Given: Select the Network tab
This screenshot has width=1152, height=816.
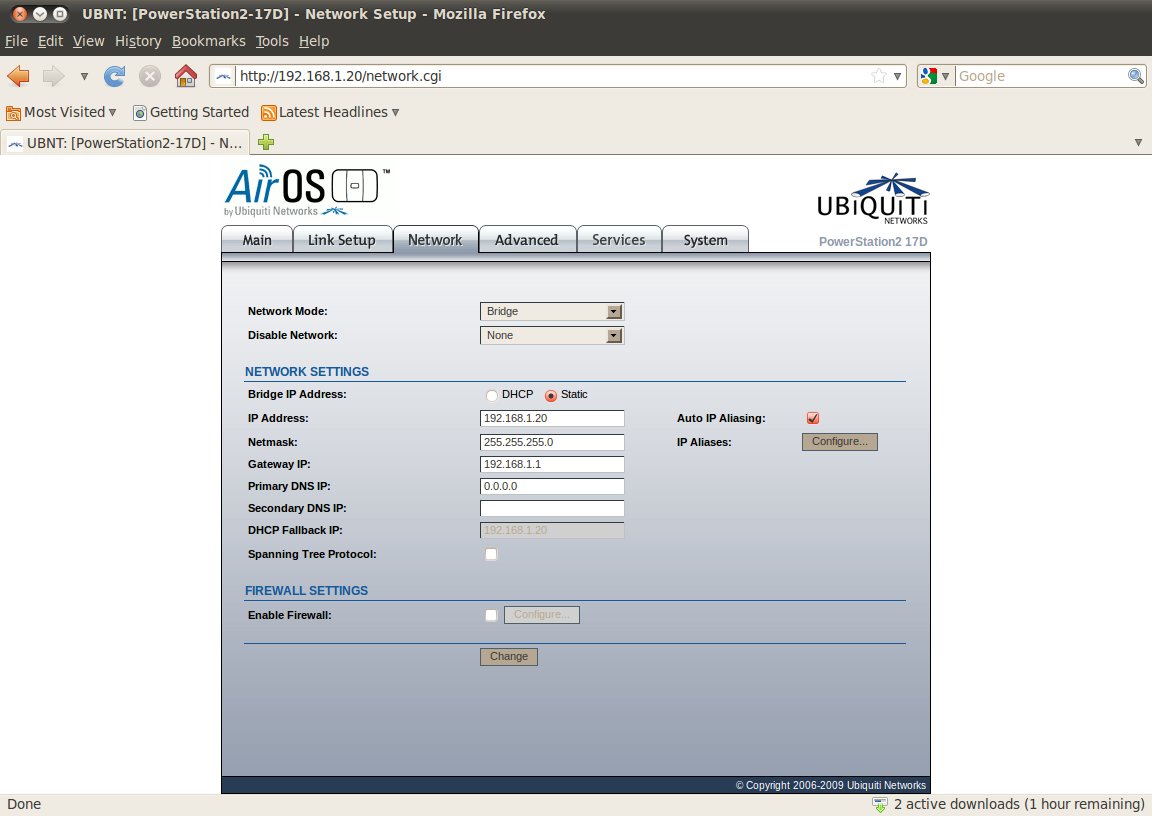Looking at the screenshot, I should click(x=435, y=239).
